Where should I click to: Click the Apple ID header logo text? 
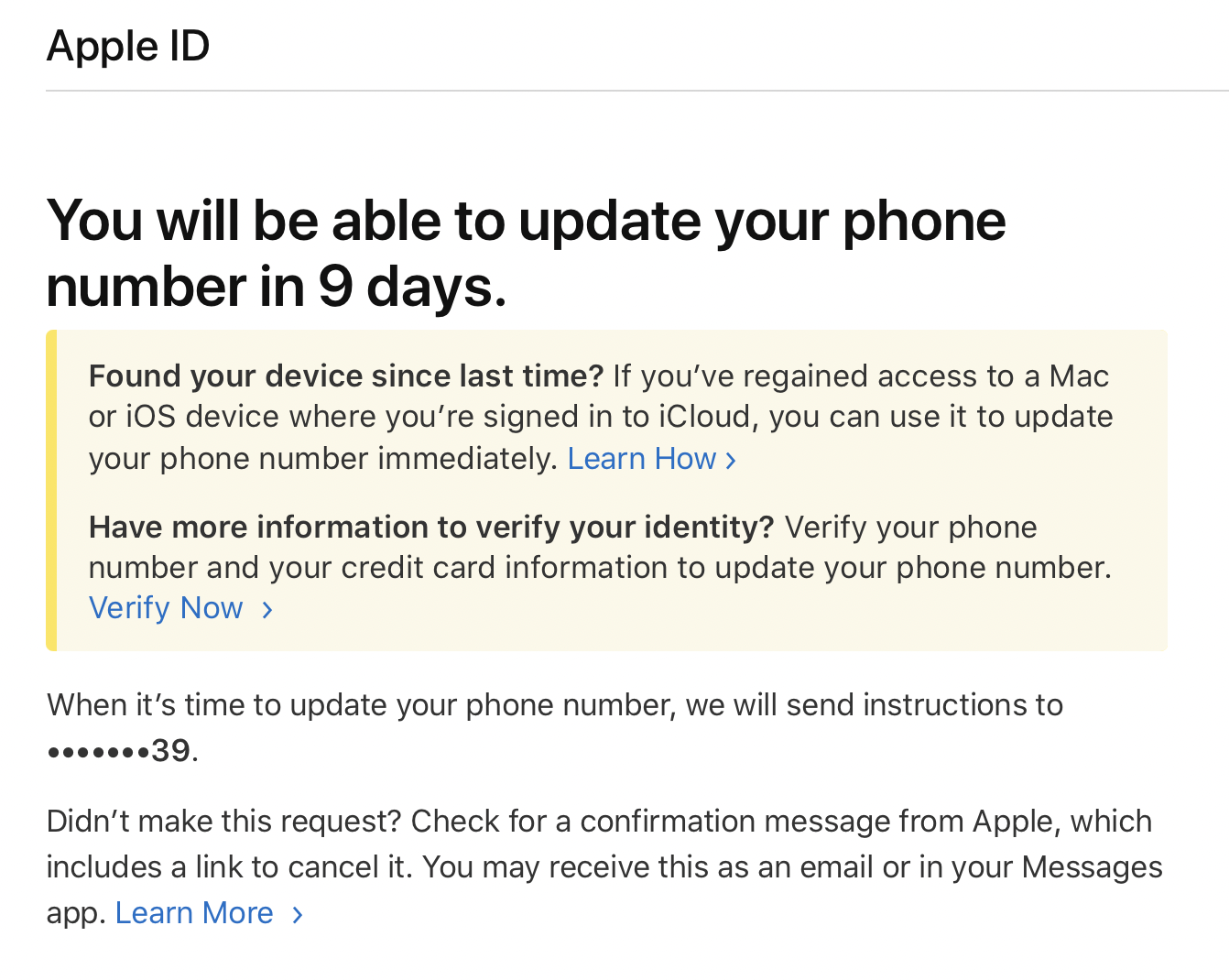coord(127,45)
